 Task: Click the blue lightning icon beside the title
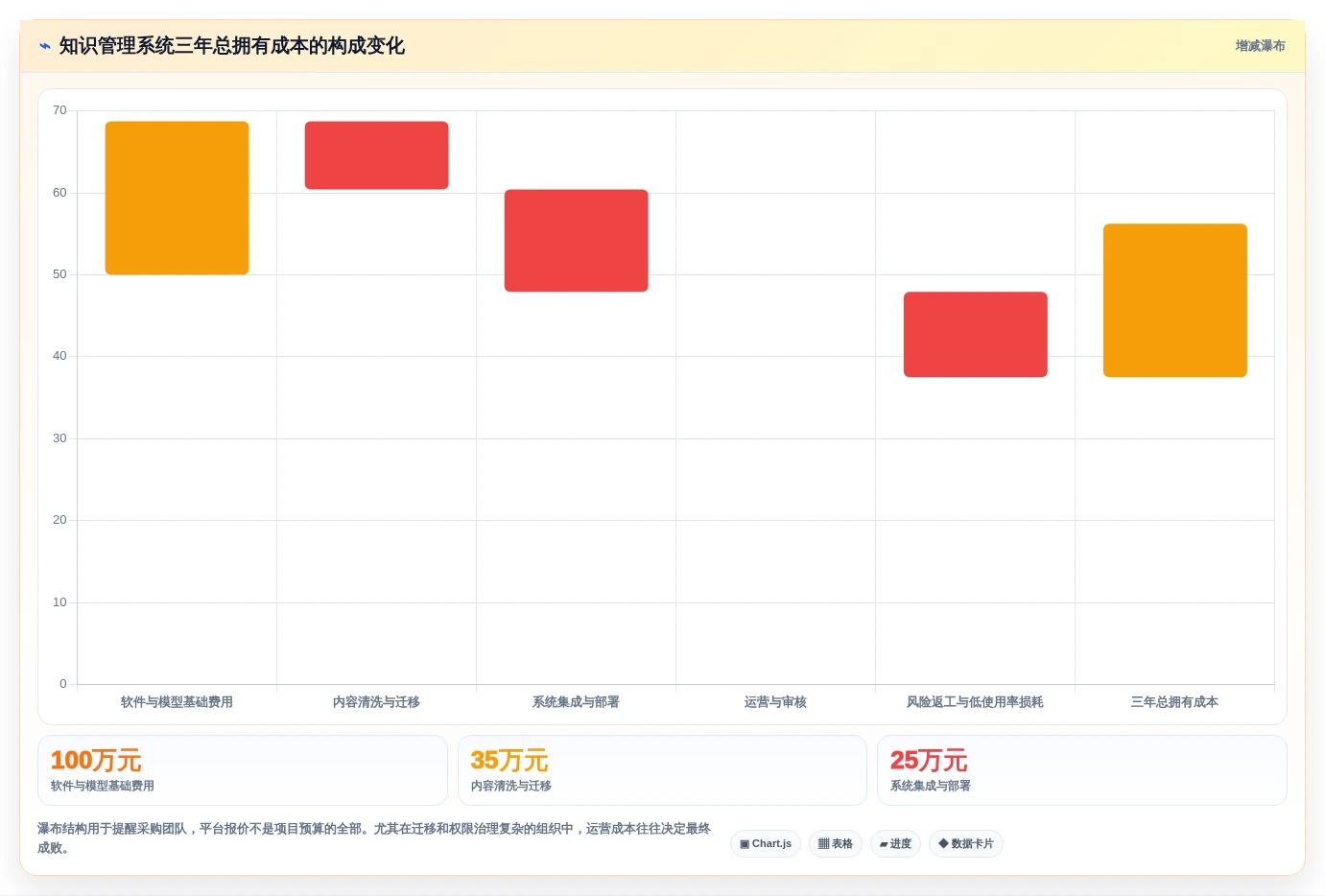[x=45, y=46]
